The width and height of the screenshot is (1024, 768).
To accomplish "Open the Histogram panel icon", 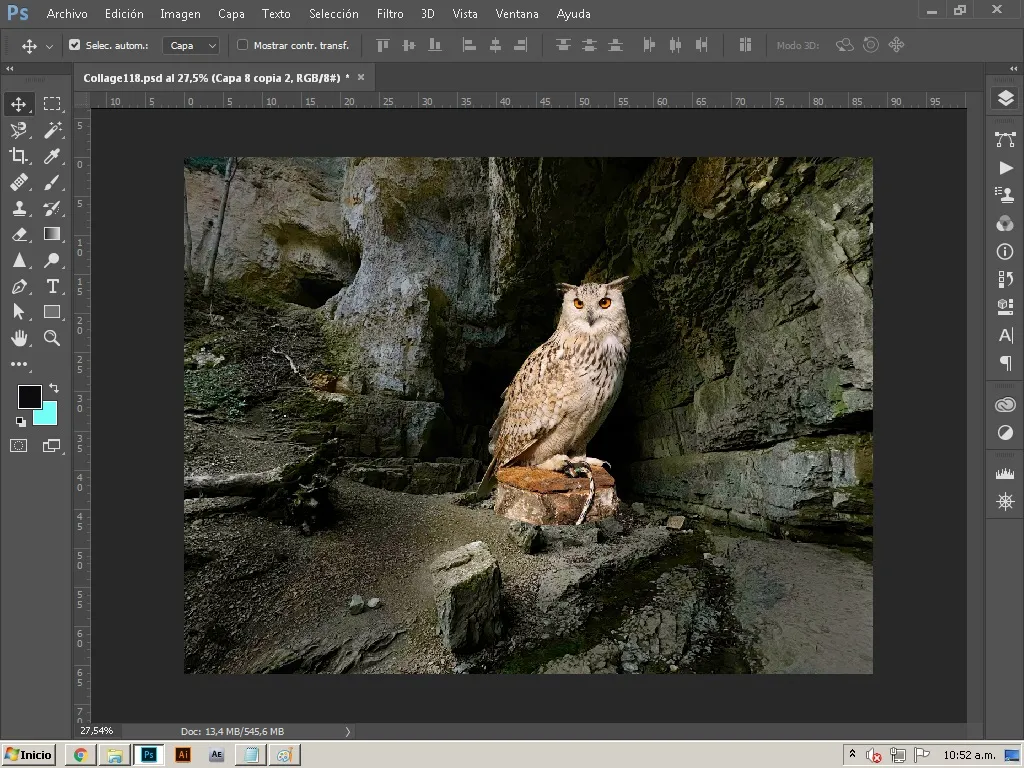I will pos(1005,473).
